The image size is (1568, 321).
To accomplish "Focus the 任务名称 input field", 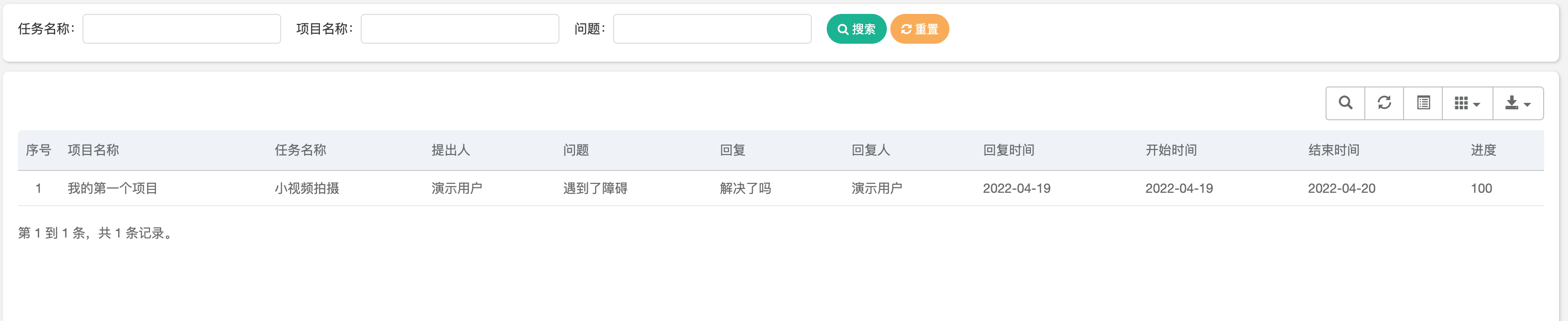I will pos(181,29).
